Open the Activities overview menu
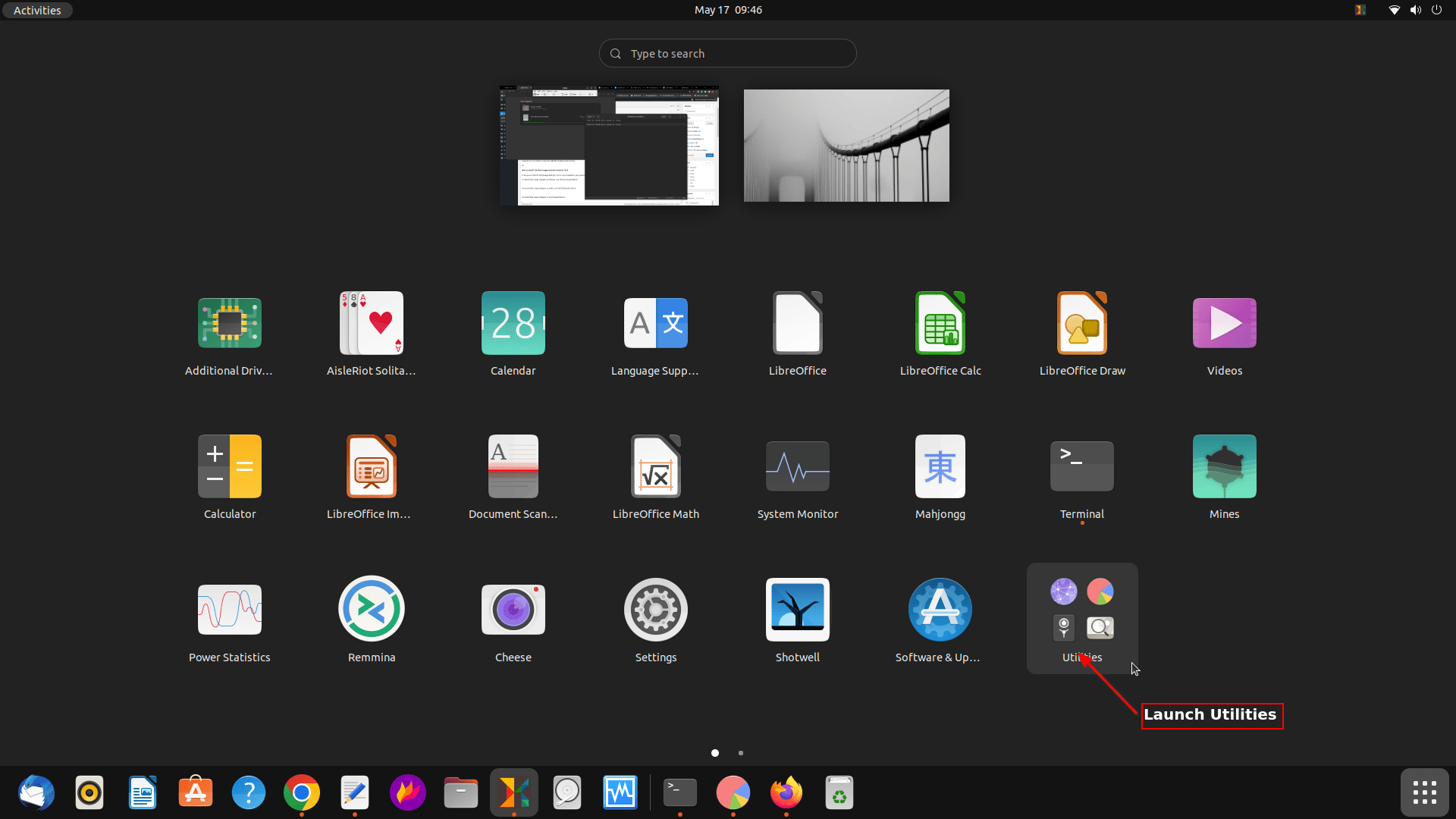The height and width of the screenshot is (819, 1456). 36,10
